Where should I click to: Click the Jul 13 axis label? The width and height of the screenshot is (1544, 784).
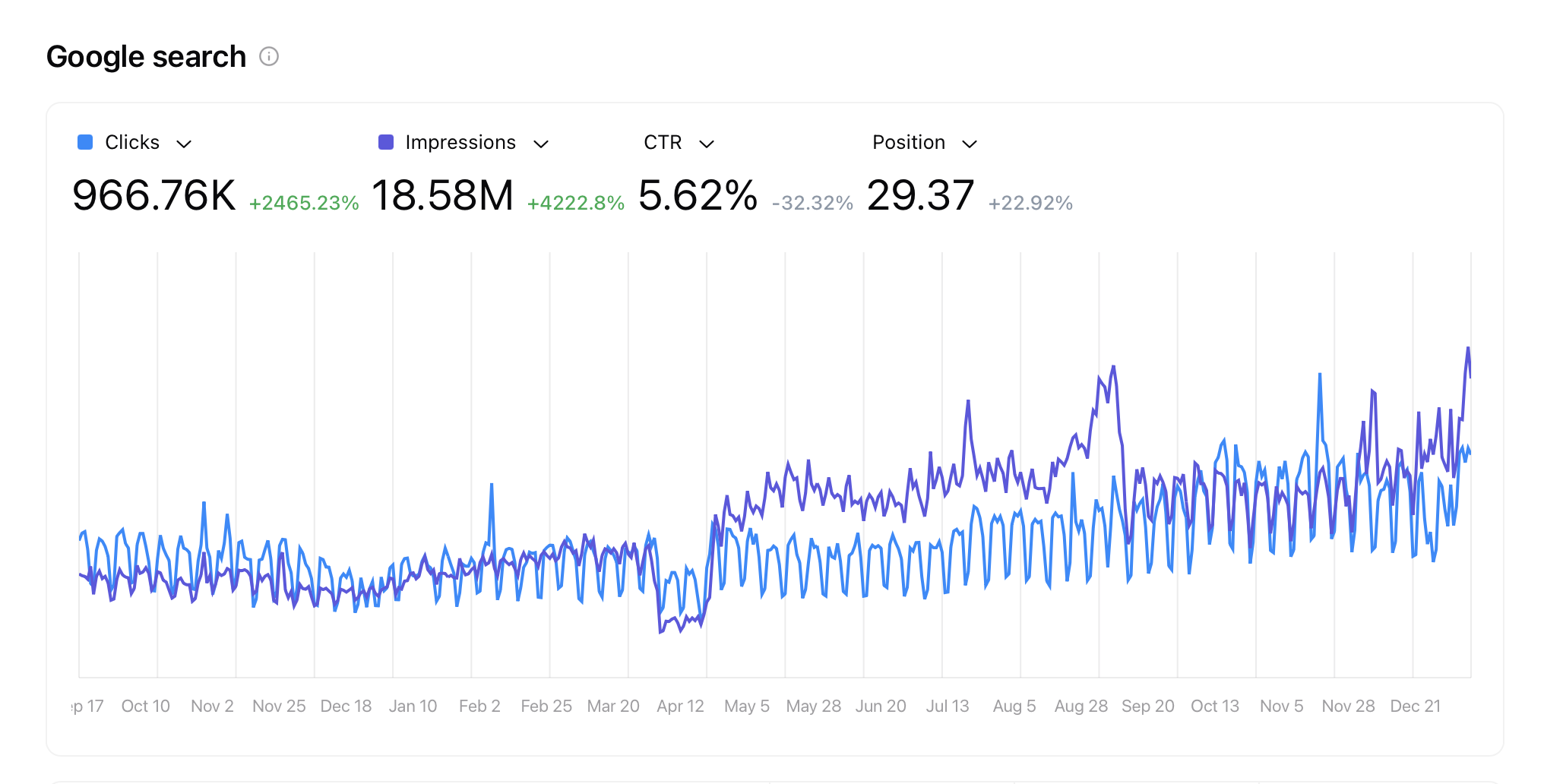pyautogui.click(x=948, y=706)
